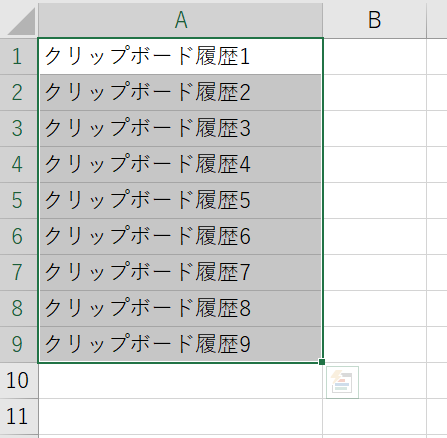The image size is (447, 438).
Task: Click cell containing クリップボード履歴2
Action: (181, 92)
